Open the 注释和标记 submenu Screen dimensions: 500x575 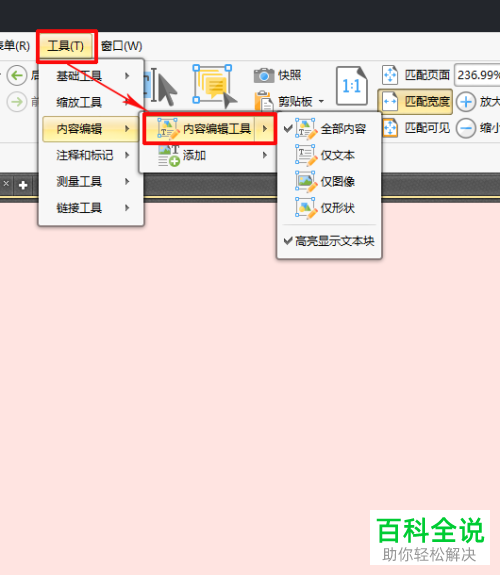click(x=91, y=155)
